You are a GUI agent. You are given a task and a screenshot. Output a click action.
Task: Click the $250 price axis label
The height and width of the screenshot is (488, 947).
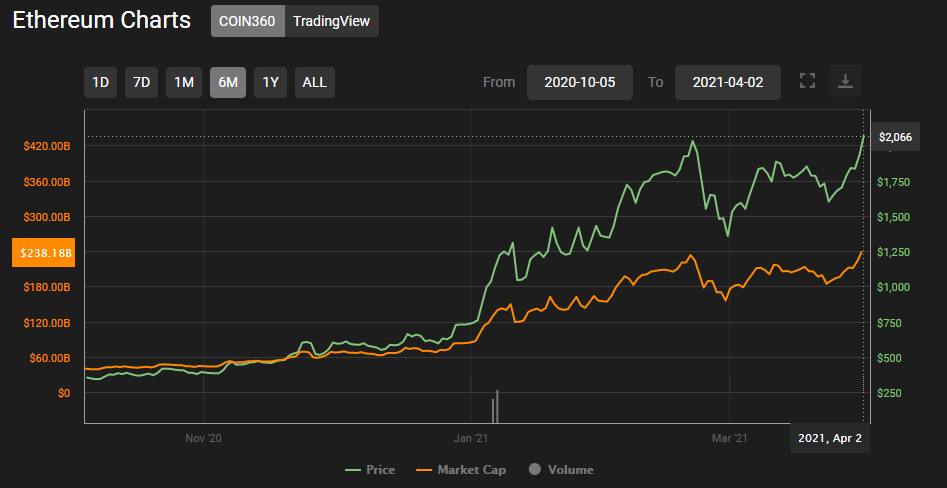889,393
